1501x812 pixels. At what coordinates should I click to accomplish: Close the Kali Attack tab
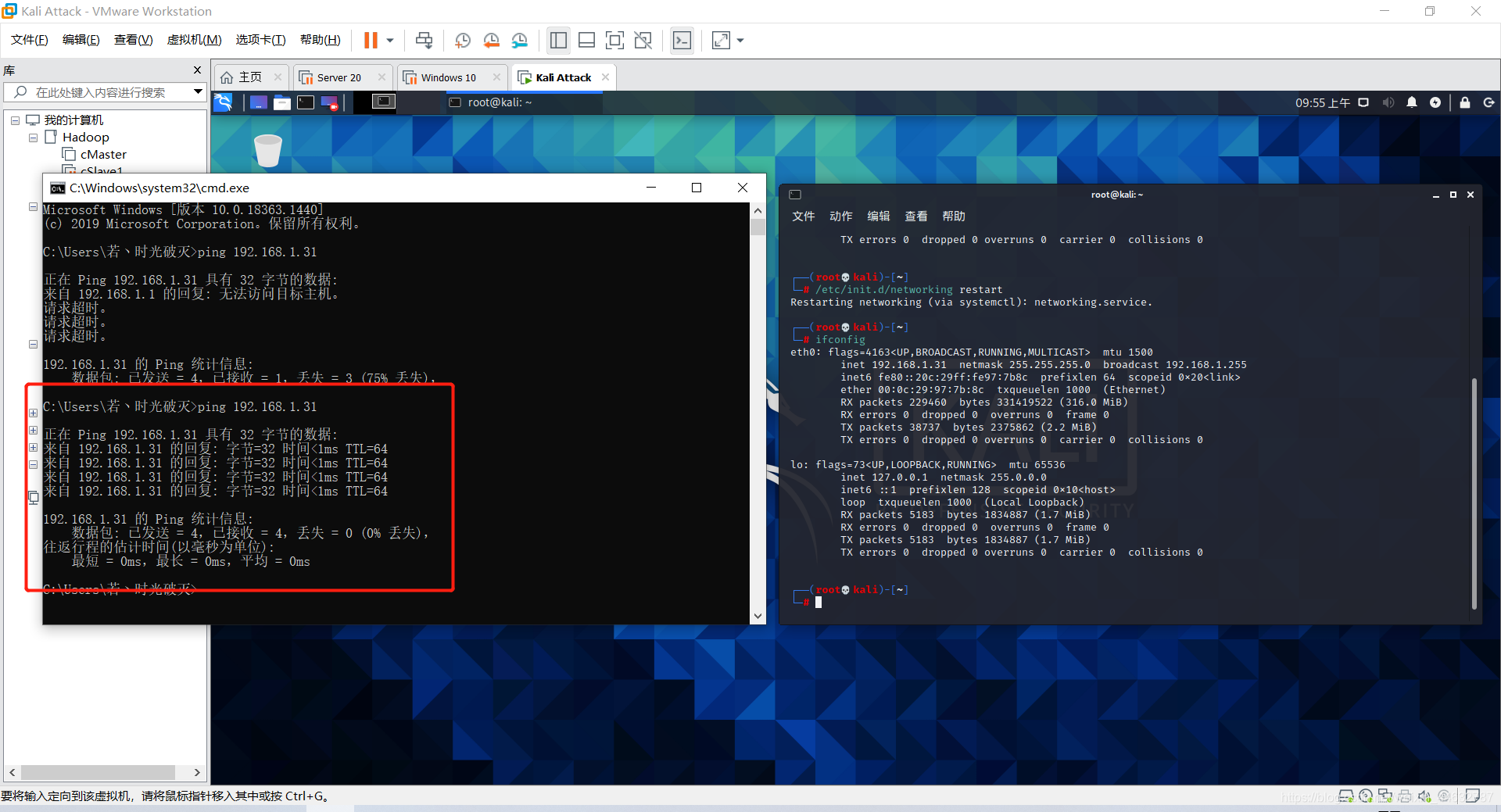pyautogui.click(x=605, y=77)
